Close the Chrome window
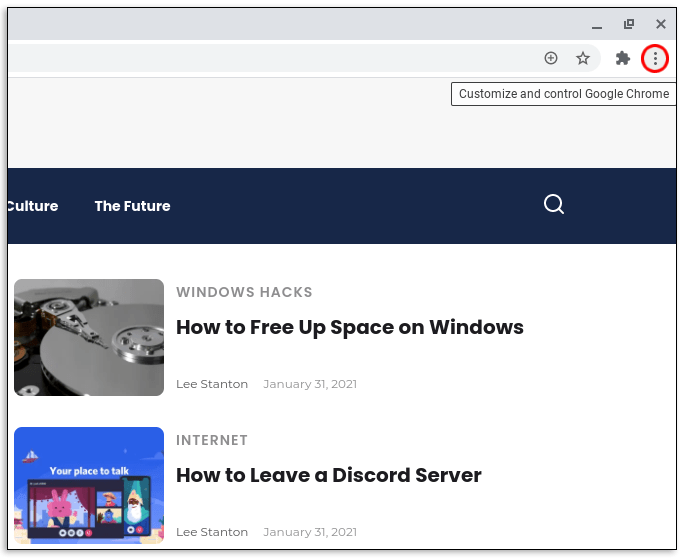 tap(661, 24)
